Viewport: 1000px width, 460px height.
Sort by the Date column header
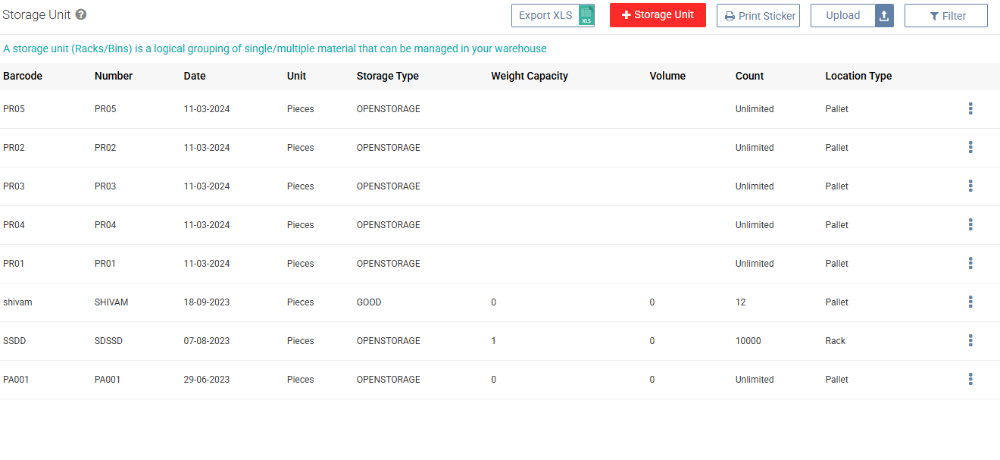[195, 76]
